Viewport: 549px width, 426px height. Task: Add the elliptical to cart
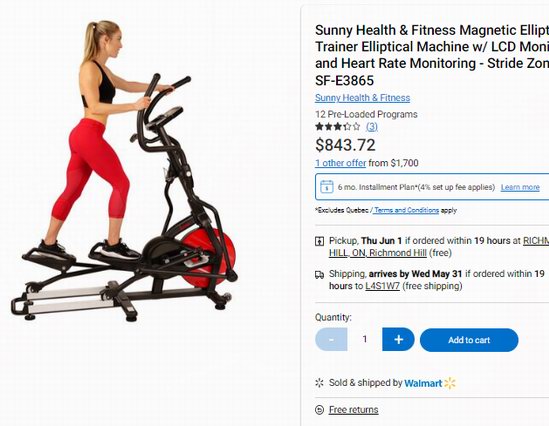pos(469,340)
